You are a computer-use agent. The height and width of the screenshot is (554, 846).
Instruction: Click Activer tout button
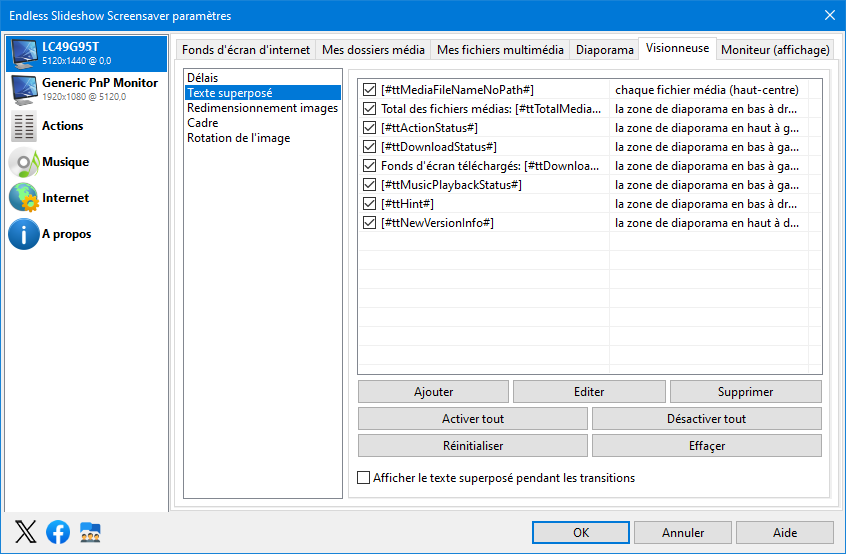(x=473, y=419)
